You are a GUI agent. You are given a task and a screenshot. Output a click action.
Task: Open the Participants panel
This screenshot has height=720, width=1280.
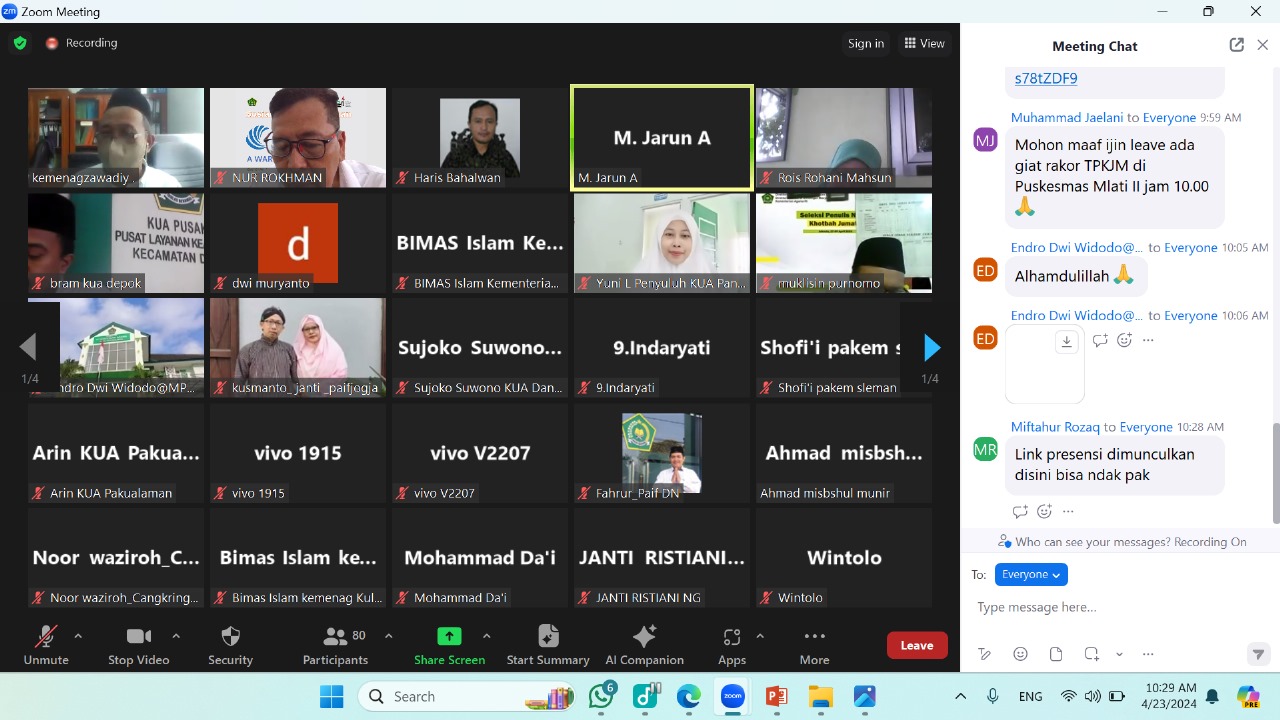(336, 645)
